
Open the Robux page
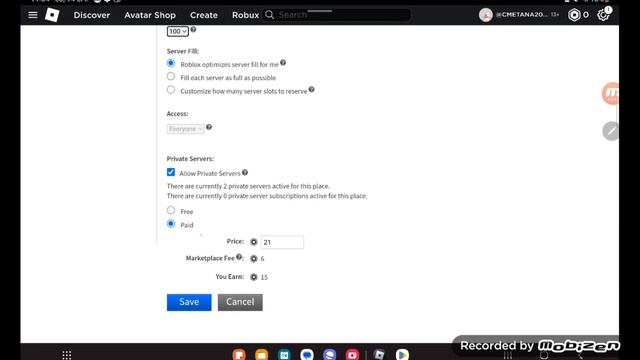pyautogui.click(x=245, y=15)
